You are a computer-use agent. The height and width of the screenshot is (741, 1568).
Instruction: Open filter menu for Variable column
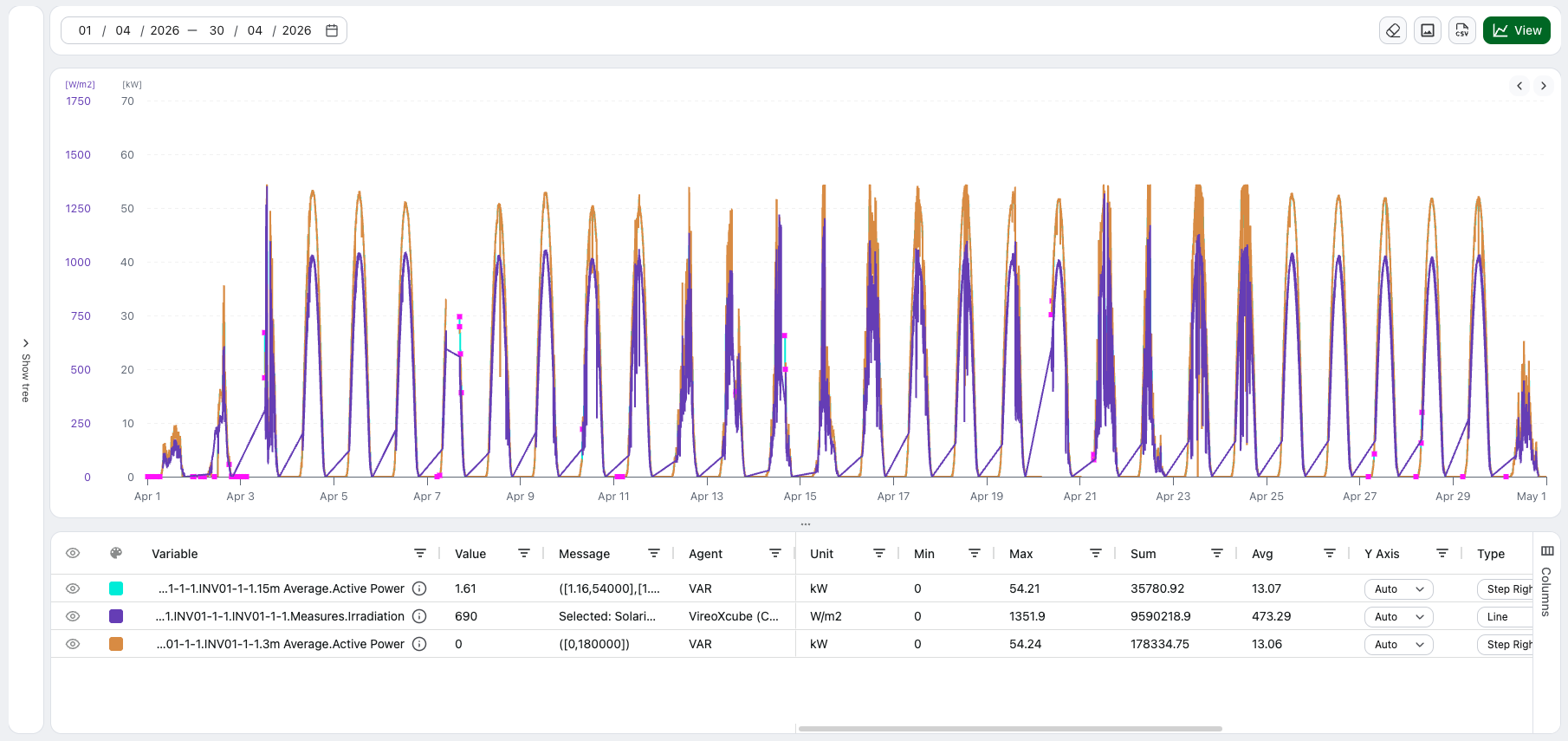pos(420,553)
